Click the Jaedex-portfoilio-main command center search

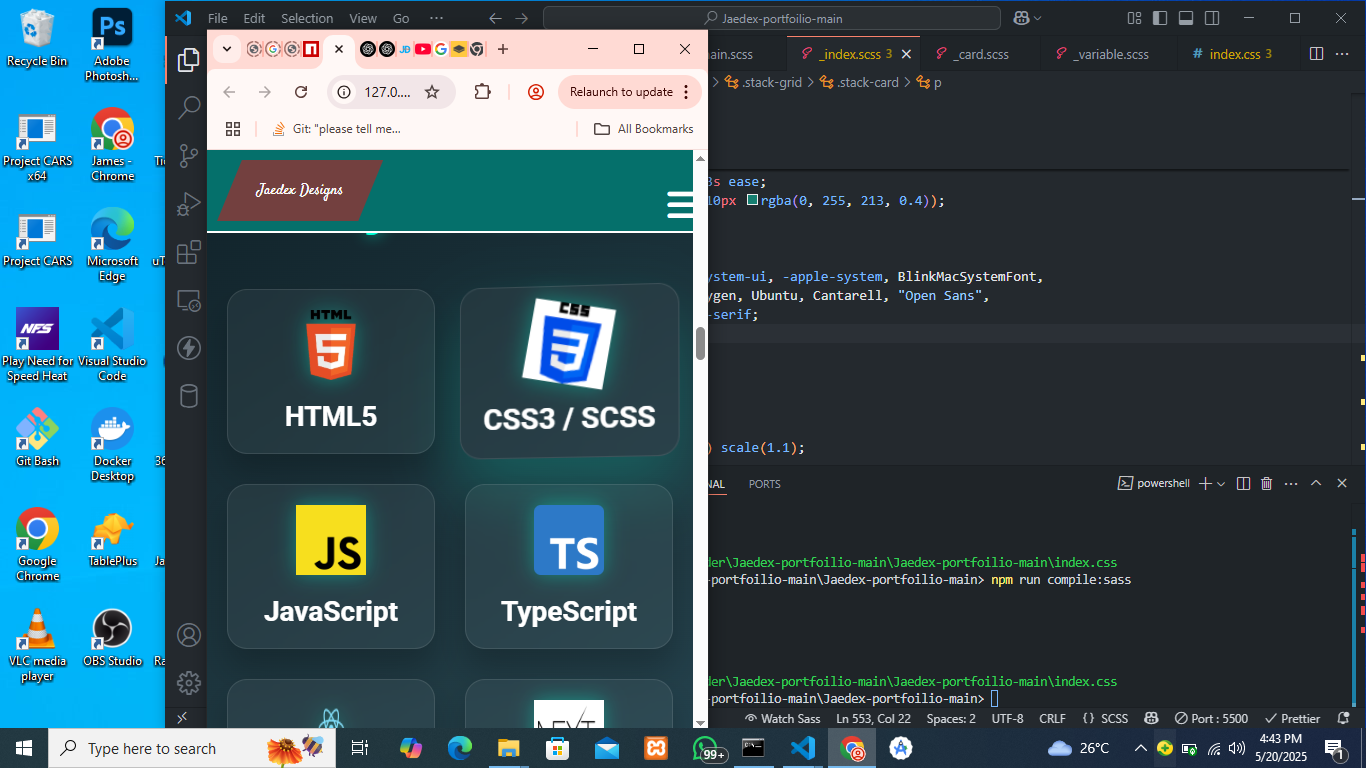771,18
